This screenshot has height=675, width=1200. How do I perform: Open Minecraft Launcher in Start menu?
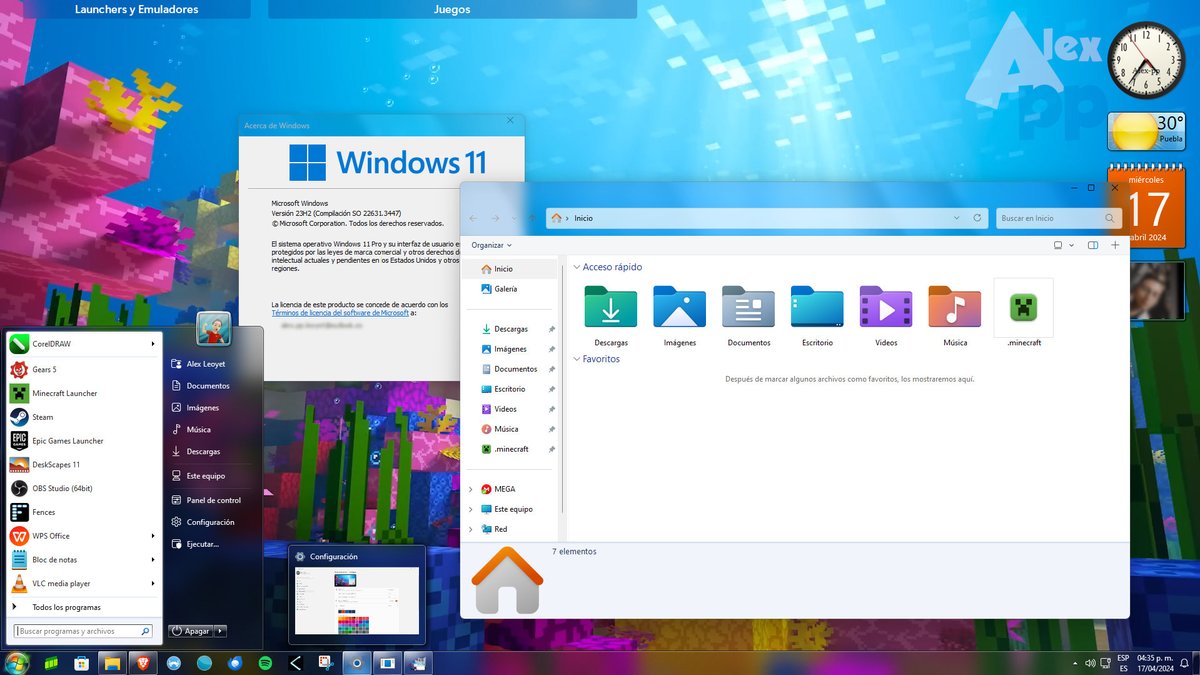84,393
